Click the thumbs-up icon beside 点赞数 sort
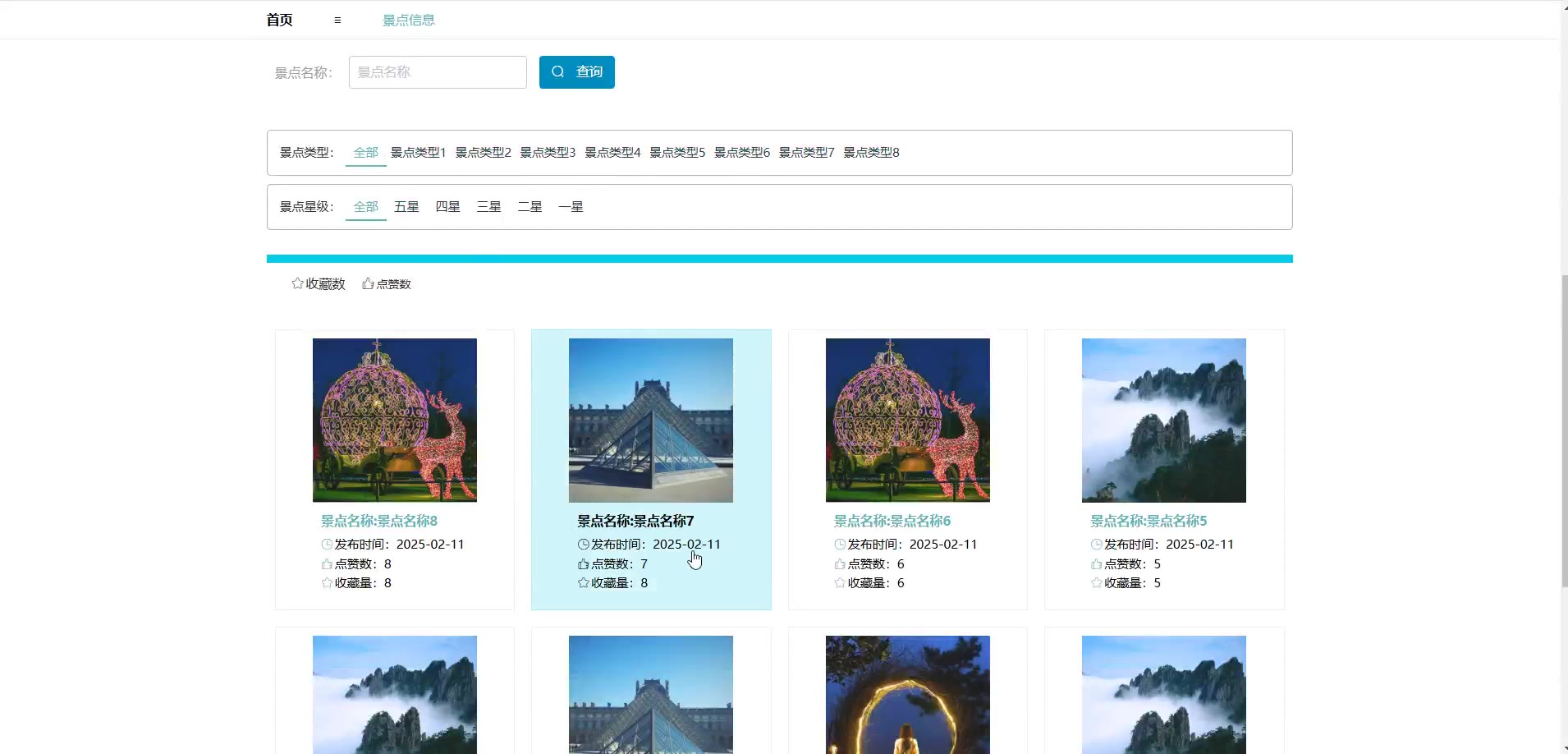 368,283
